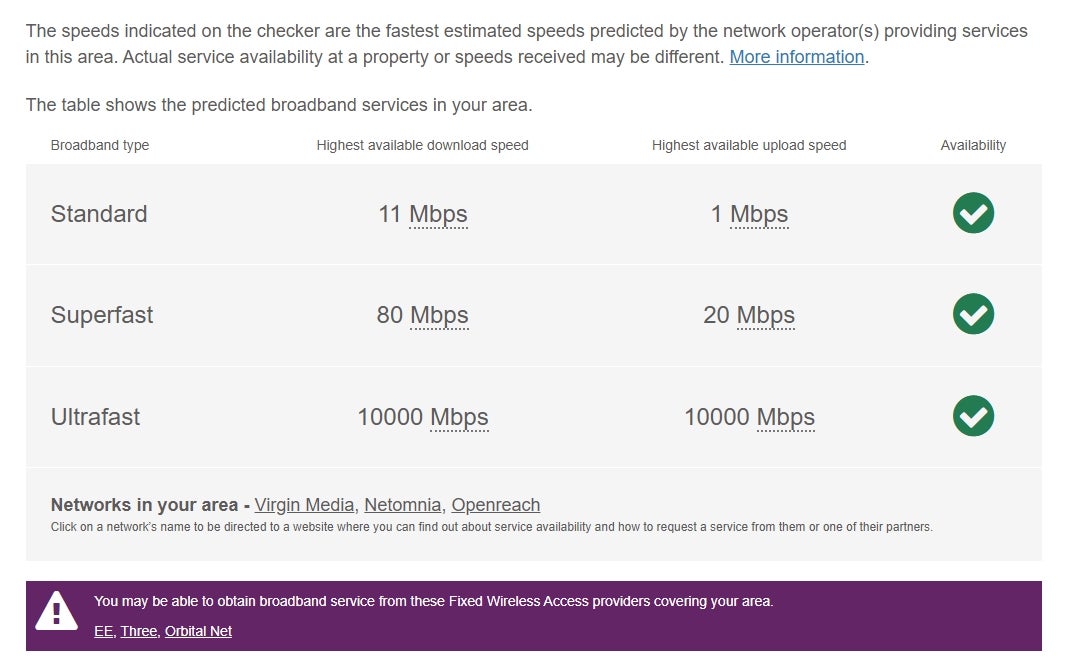Select the Superfast broadband type row label

click(x=102, y=315)
